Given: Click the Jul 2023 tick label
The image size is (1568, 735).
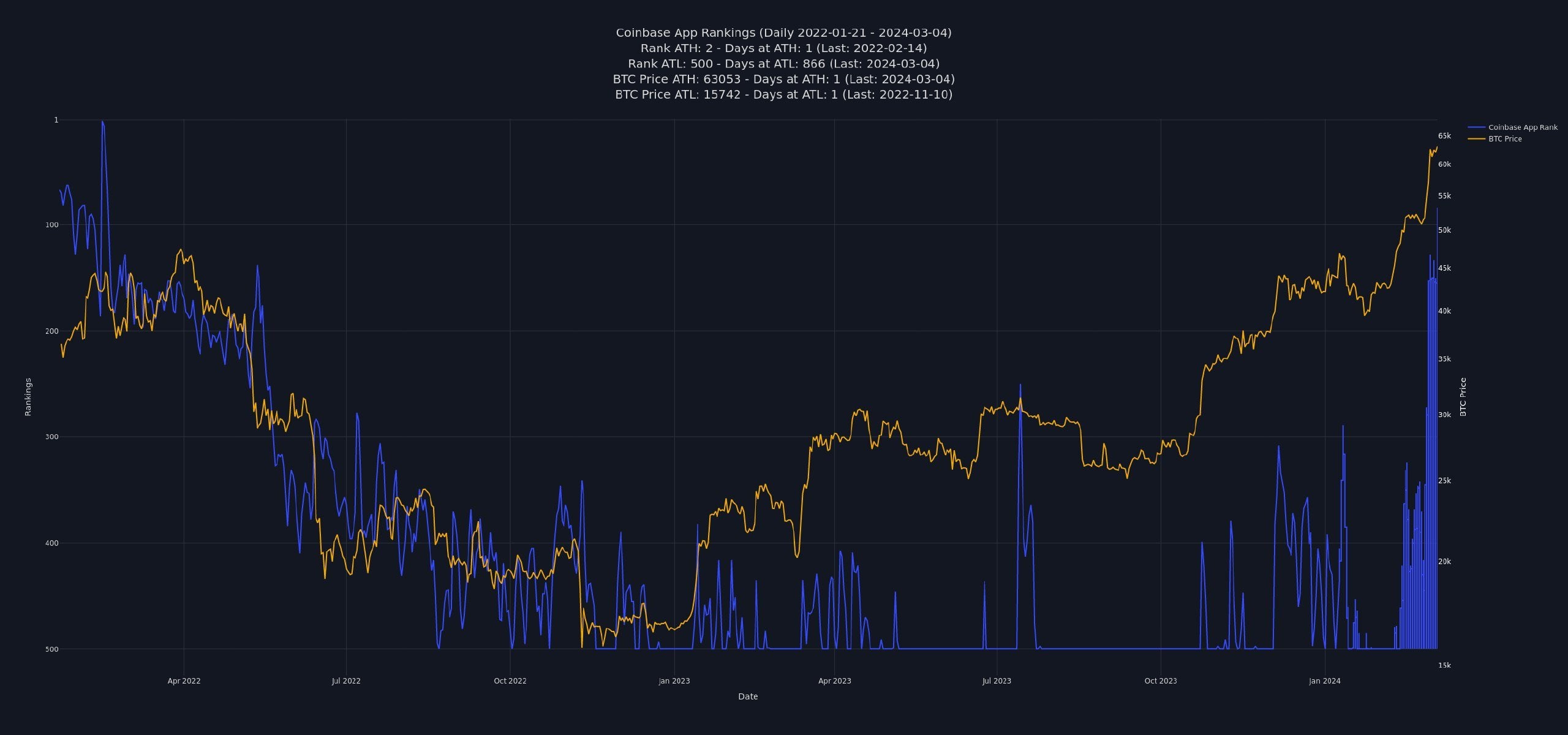Looking at the screenshot, I should (998, 680).
